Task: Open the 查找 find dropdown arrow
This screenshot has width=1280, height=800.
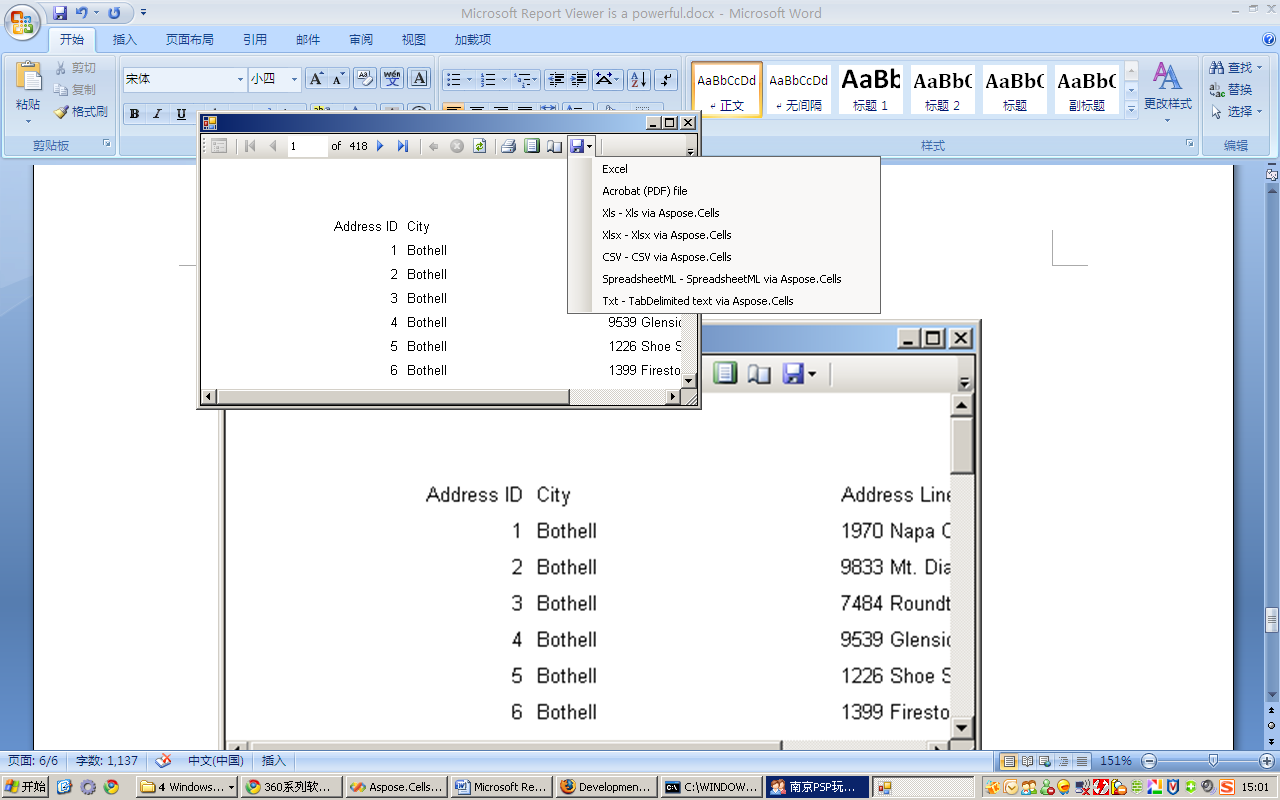Action: point(1258,68)
